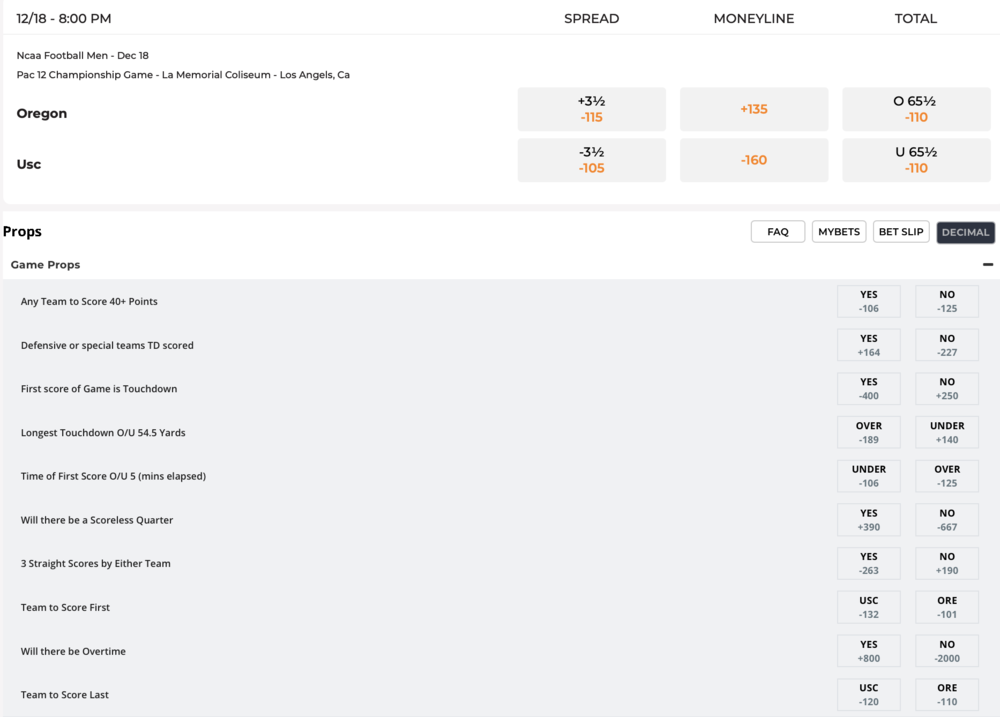Screen dimensions: 1000x717
Task: Select YES for first score is touchdown
Action: point(868,389)
